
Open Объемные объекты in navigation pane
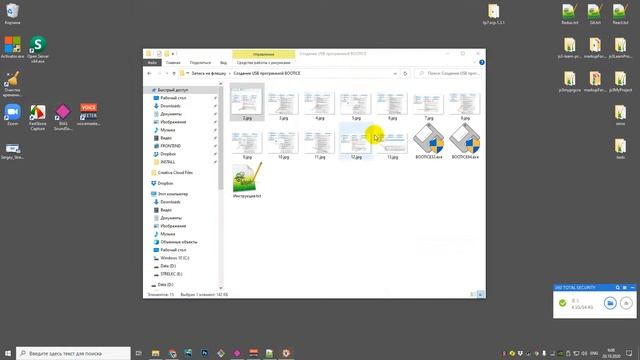178,242
